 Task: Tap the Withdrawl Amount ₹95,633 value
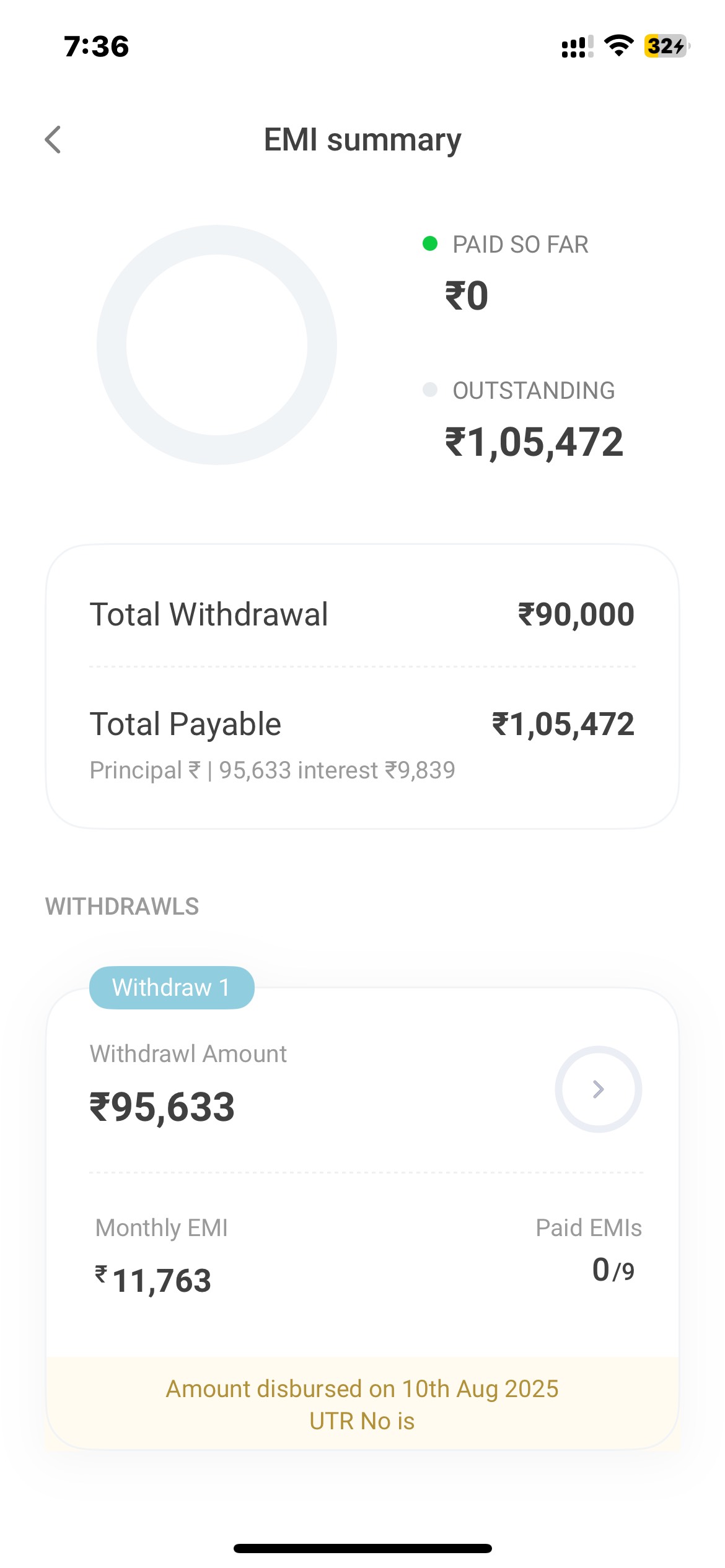pyautogui.click(x=162, y=1107)
